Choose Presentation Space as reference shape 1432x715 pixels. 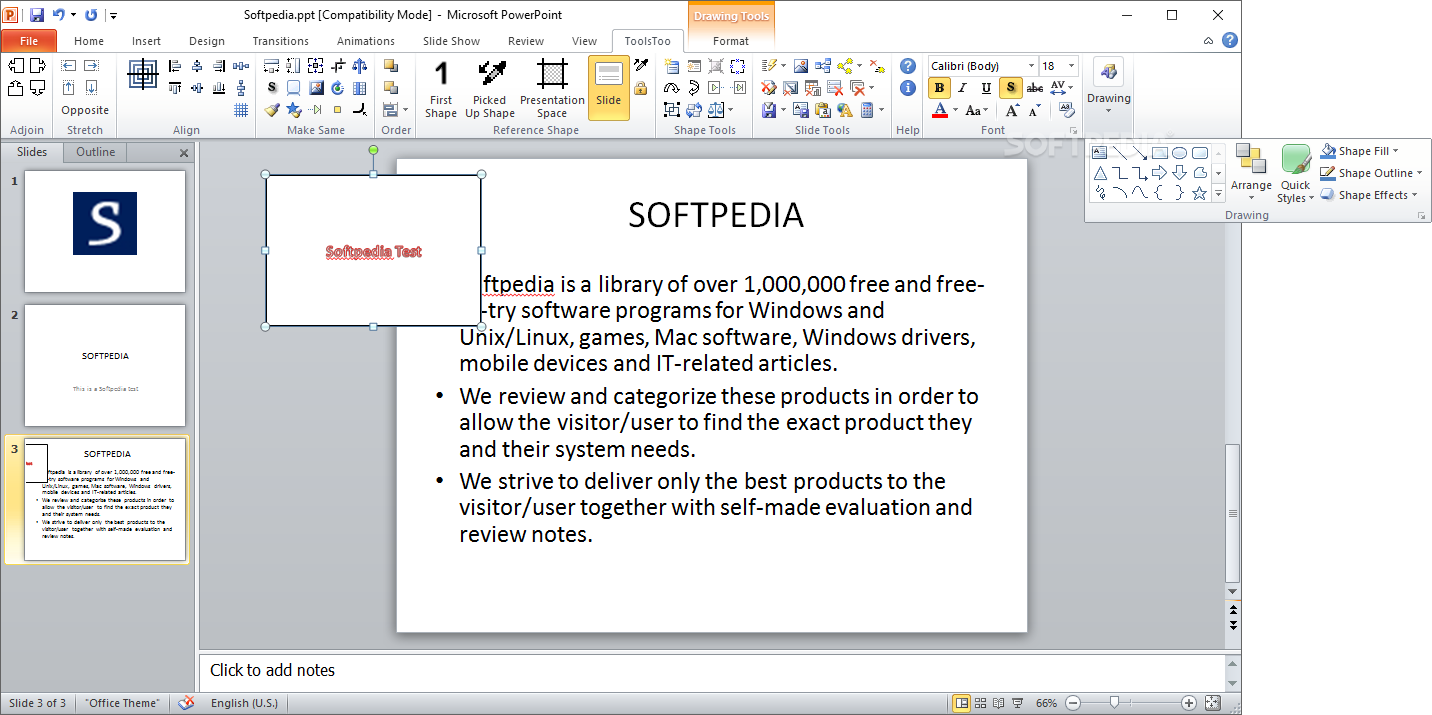click(552, 89)
